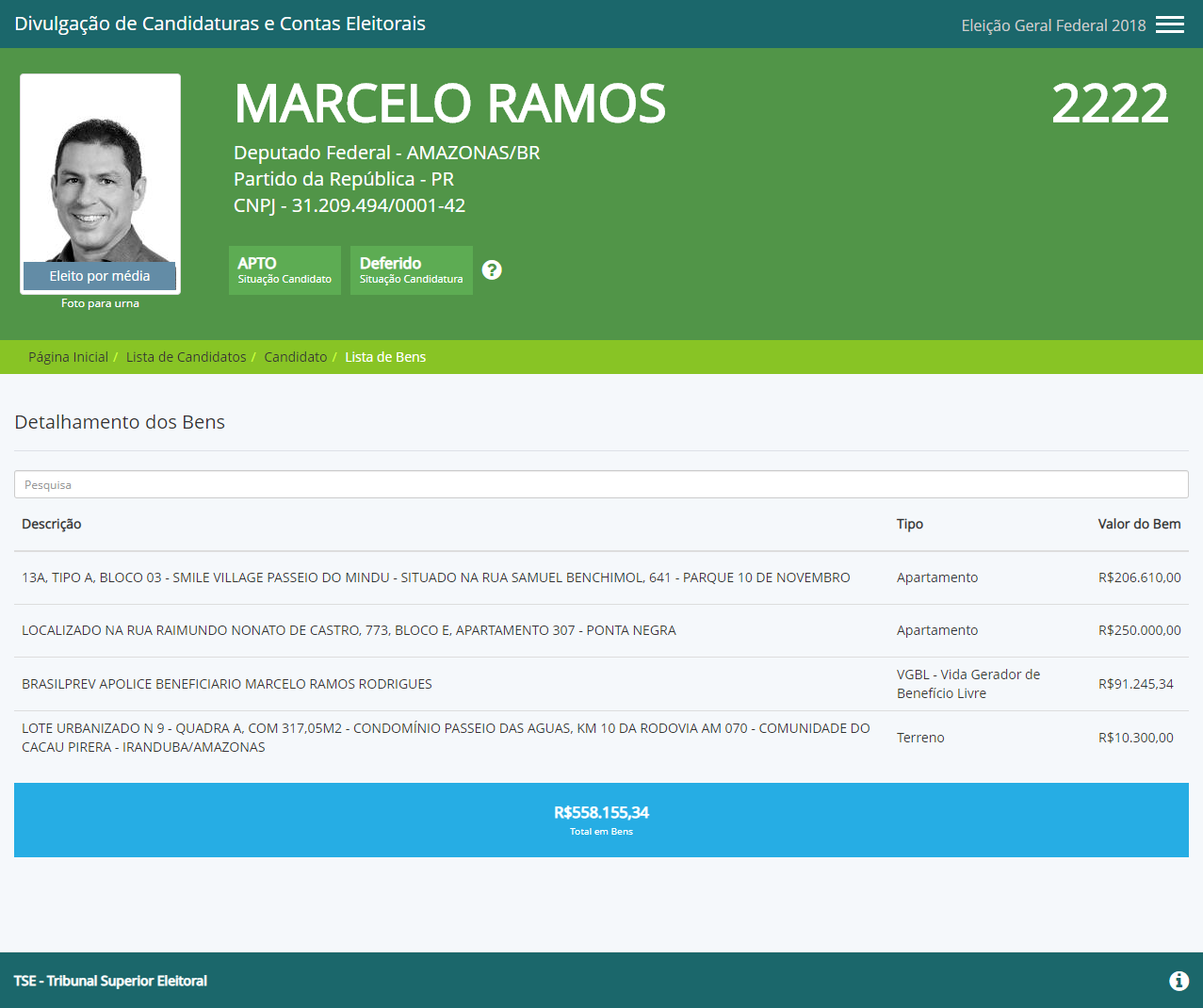This screenshot has width=1203, height=1008.
Task: Select Lista de Bens breadcrumb
Action: click(x=385, y=357)
